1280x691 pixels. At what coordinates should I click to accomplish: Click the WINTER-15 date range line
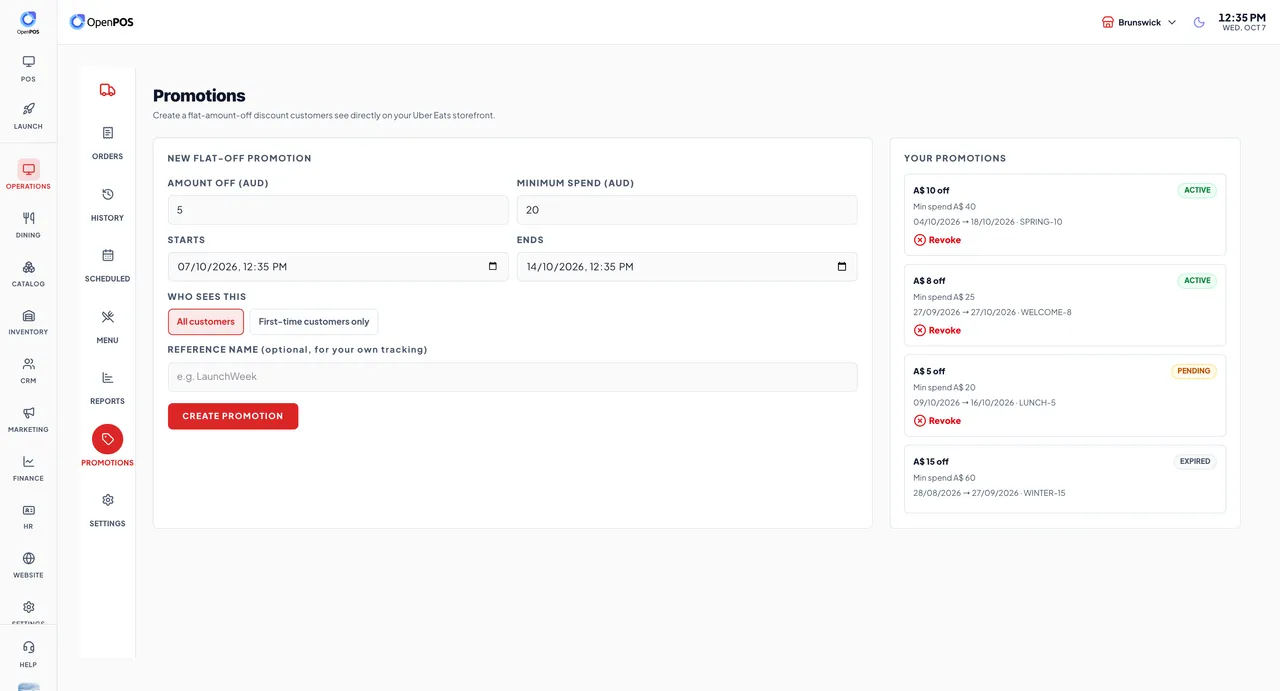(x=989, y=493)
